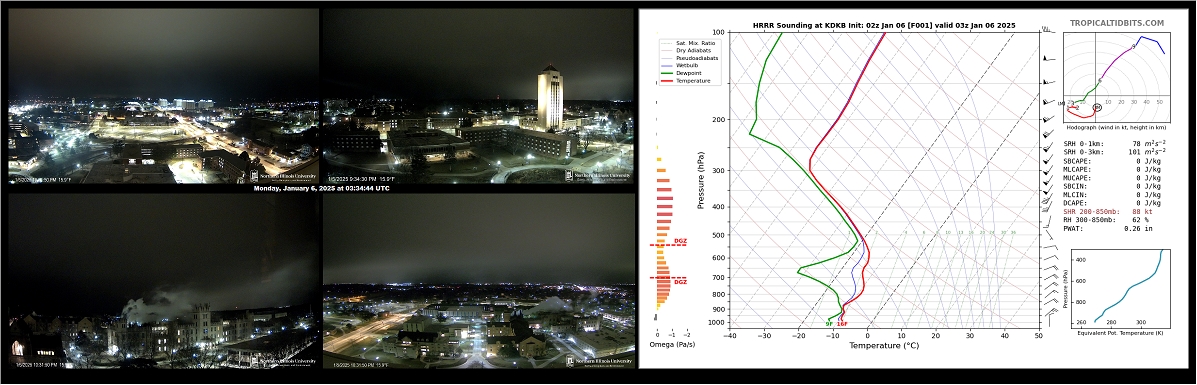Viewport: 1197px width, 385px height.
Task: Click the '-40' temperature tick label
Action: click(729, 335)
